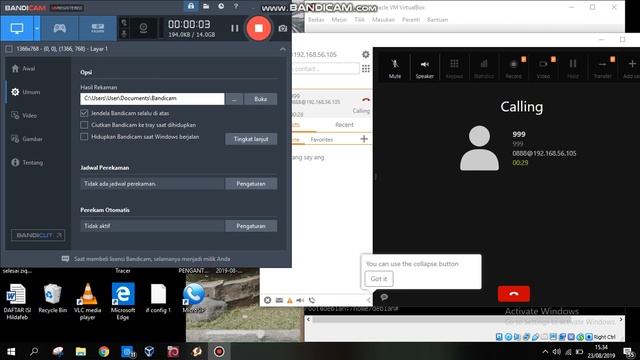This screenshot has width=640, height=360.
Task: Select Bandicam screen recording mode
Action: point(17,28)
